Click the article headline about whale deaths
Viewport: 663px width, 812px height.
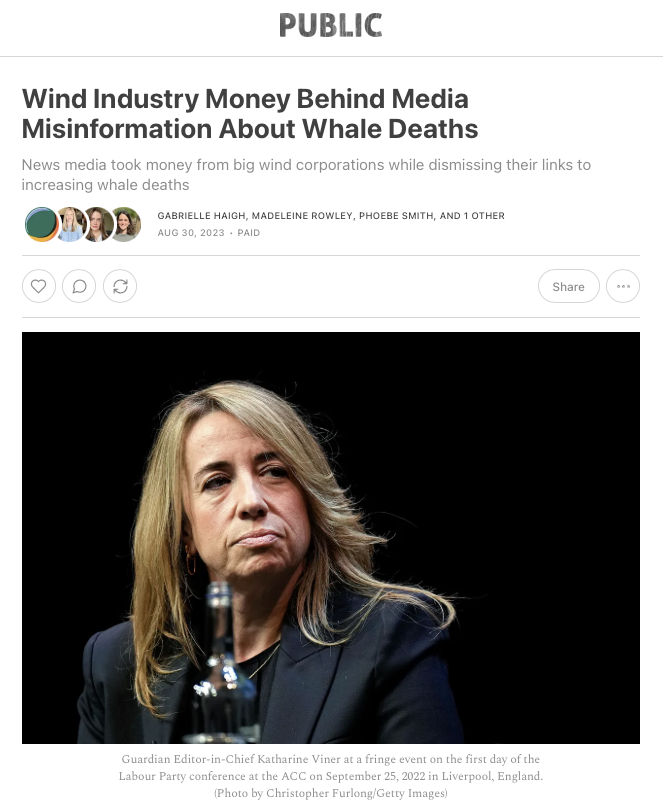tap(250, 113)
